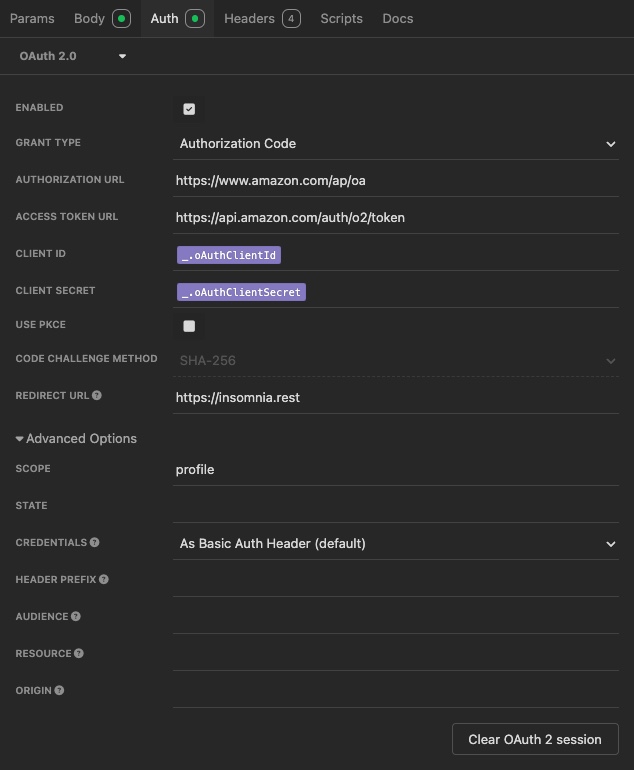
Task: Open the Docs tab
Action: (x=397, y=19)
